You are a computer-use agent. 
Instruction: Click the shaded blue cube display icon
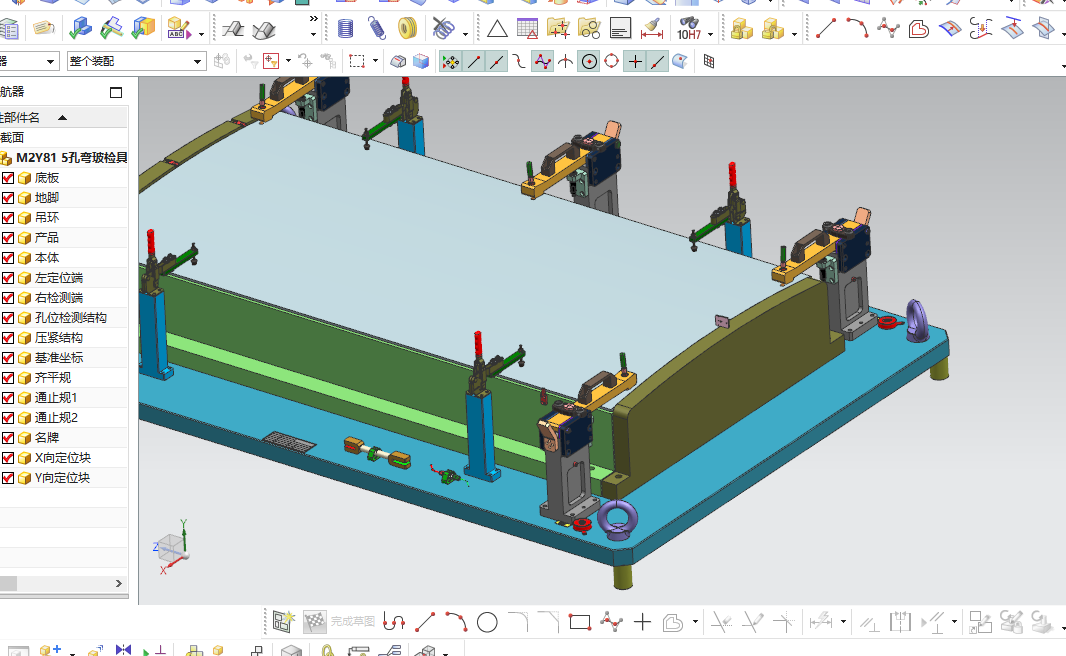point(421,62)
